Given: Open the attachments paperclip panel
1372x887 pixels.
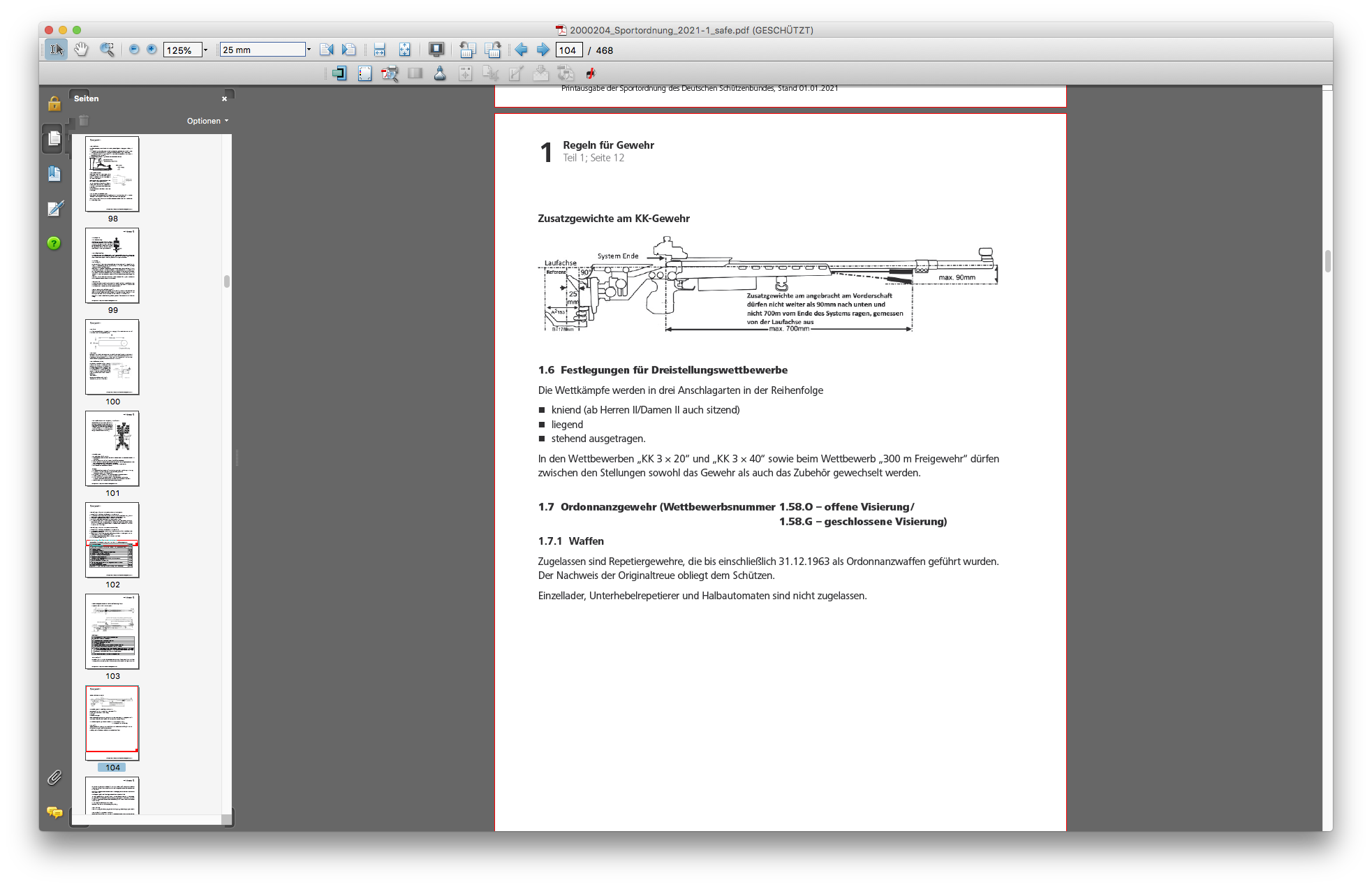Looking at the screenshot, I should coord(54,777).
